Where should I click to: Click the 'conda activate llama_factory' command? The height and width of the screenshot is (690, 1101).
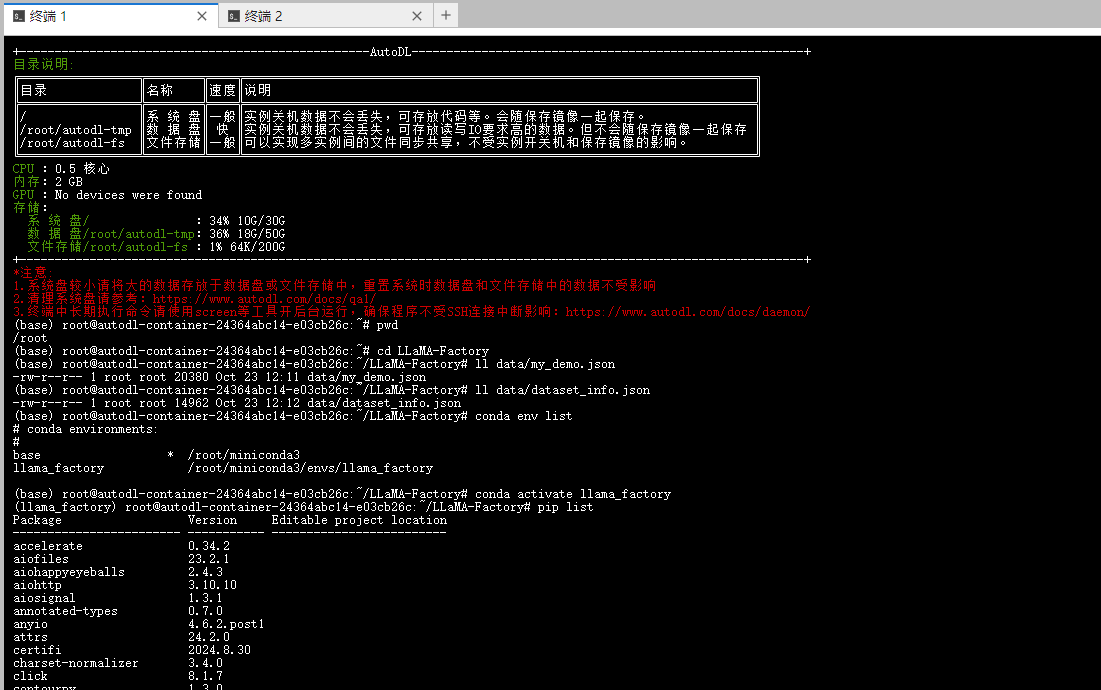pos(572,494)
